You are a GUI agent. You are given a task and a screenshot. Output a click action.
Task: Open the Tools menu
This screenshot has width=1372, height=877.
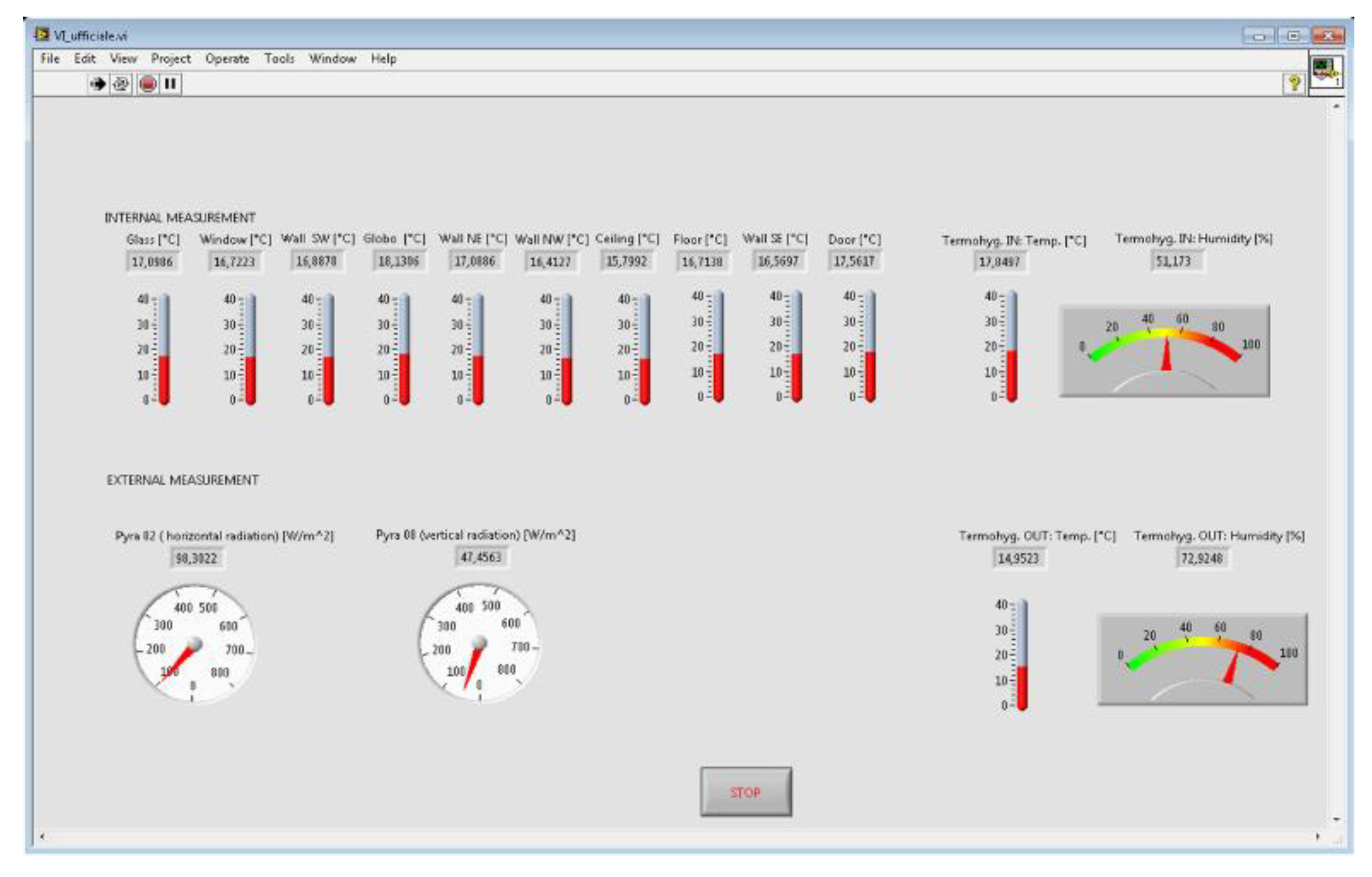click(279, 59)
